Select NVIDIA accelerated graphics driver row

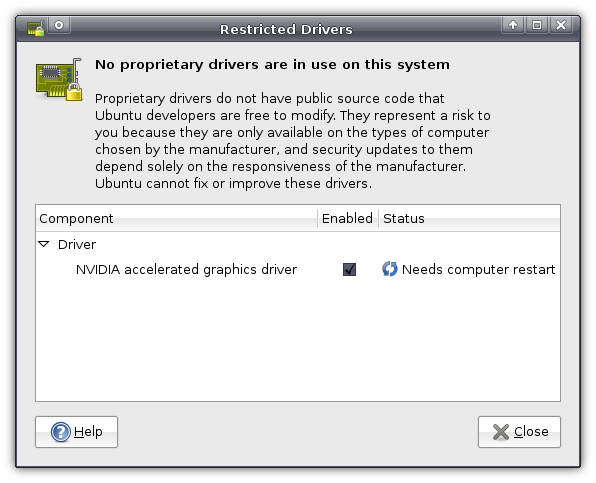[298, 269]
